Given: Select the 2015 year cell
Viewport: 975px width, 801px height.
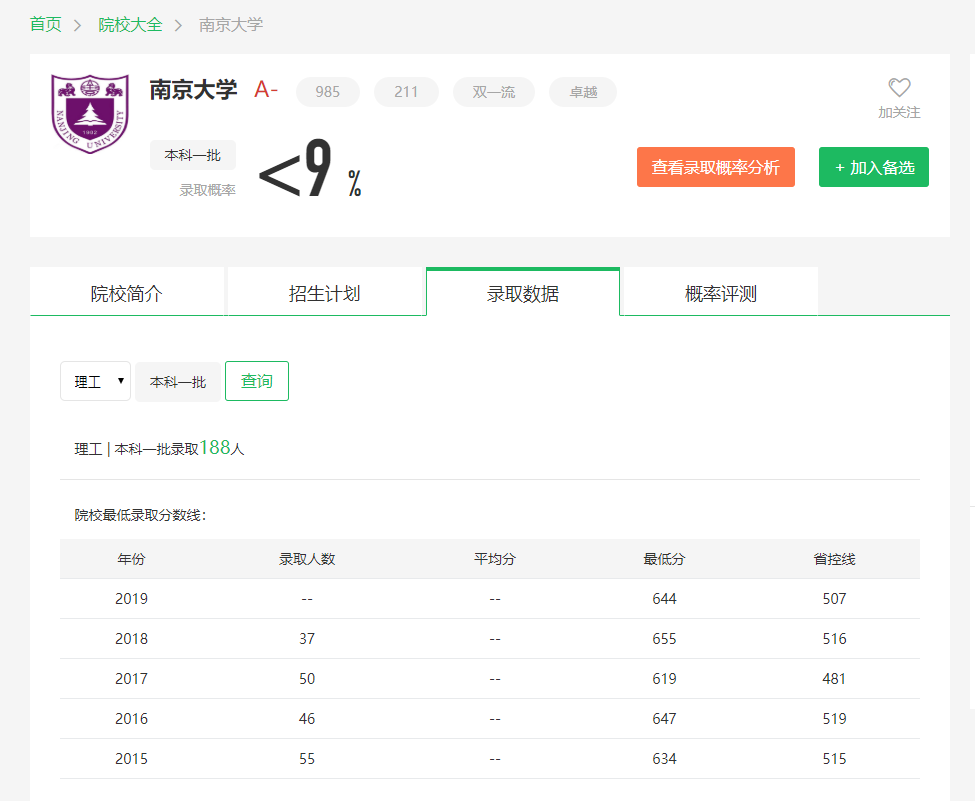Looking at the screenshot, I should tap(131, 759).
